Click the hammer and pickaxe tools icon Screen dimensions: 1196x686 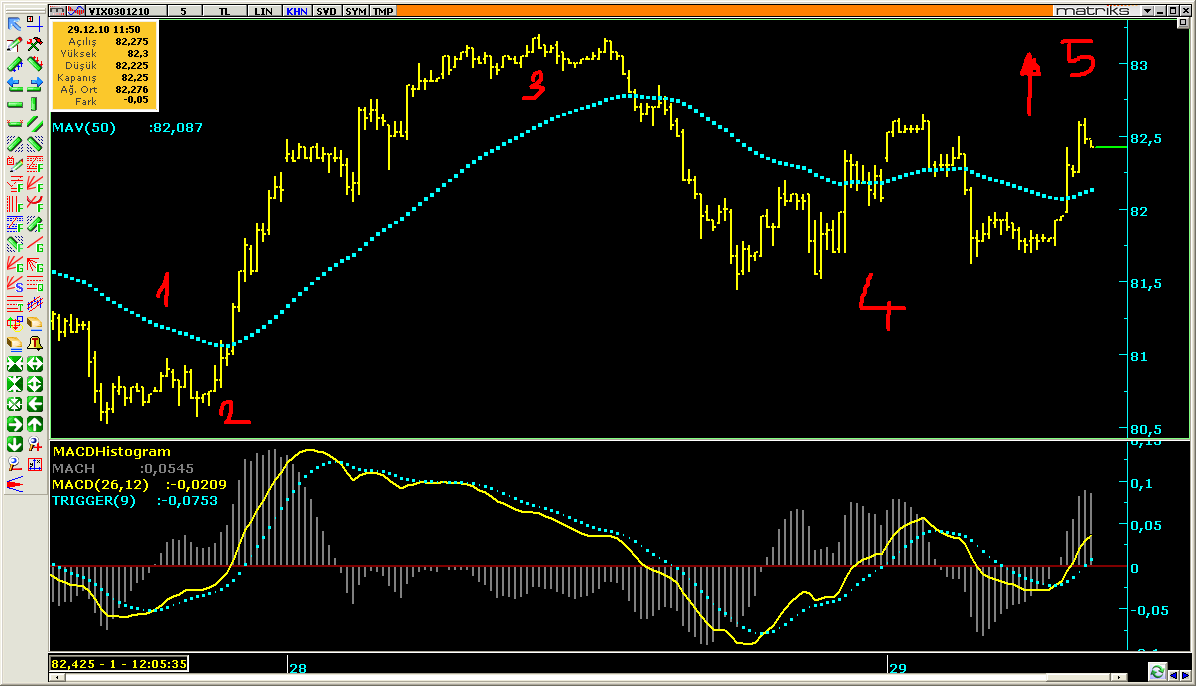coord(35,44)
